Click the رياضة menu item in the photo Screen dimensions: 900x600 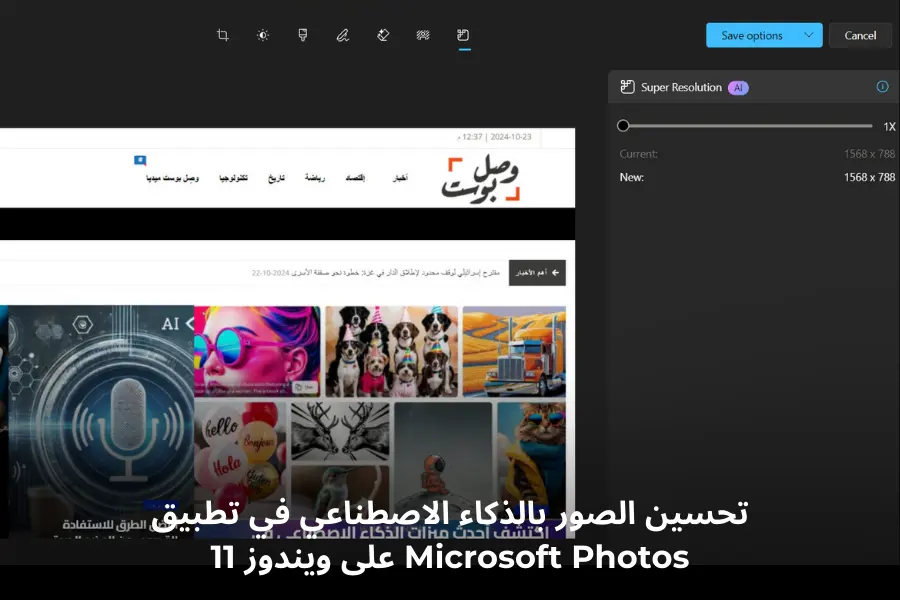pyautogui.click(x=315, y=178)
